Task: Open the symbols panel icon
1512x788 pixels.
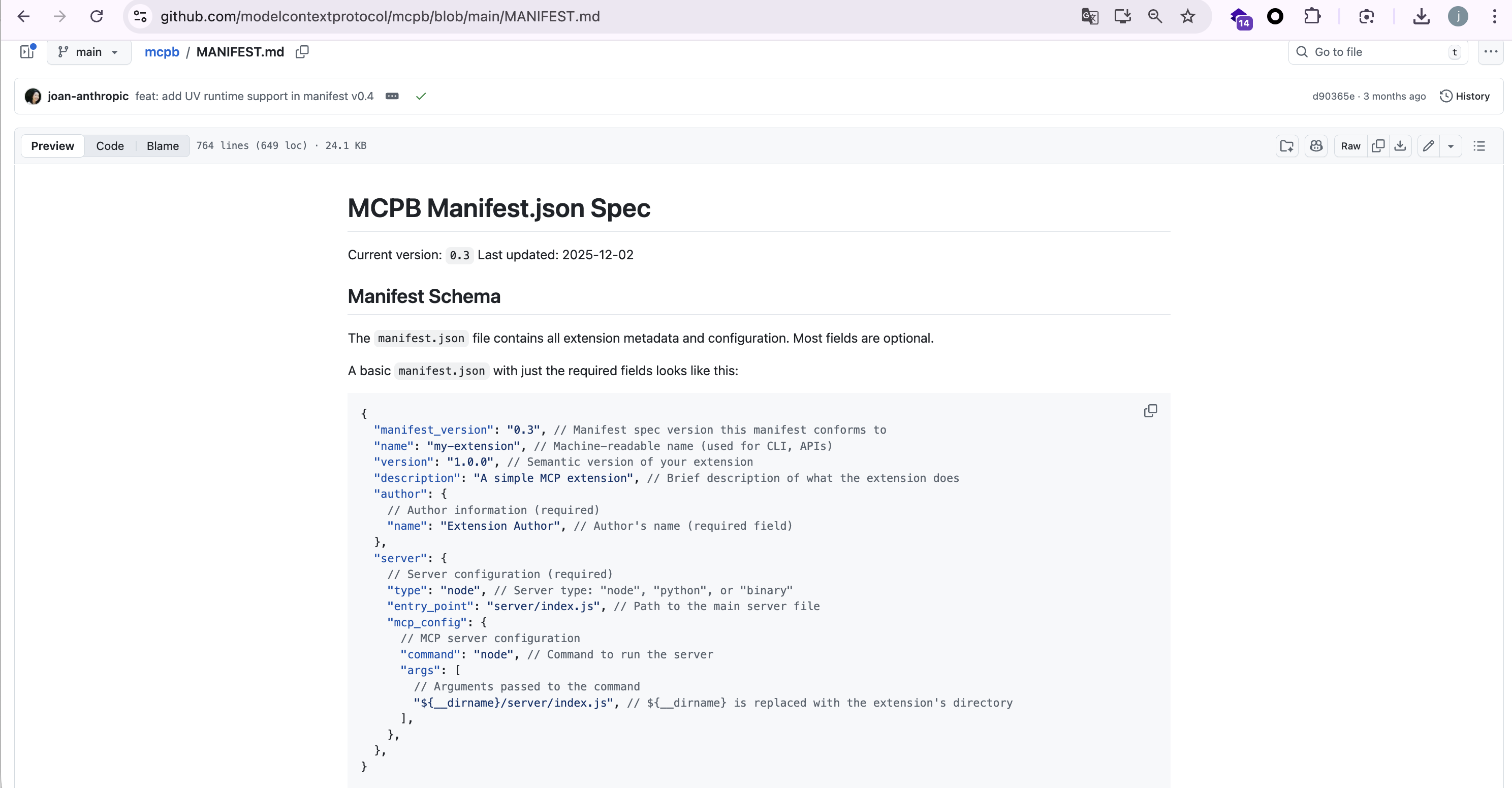Action: pos(1286,145)
